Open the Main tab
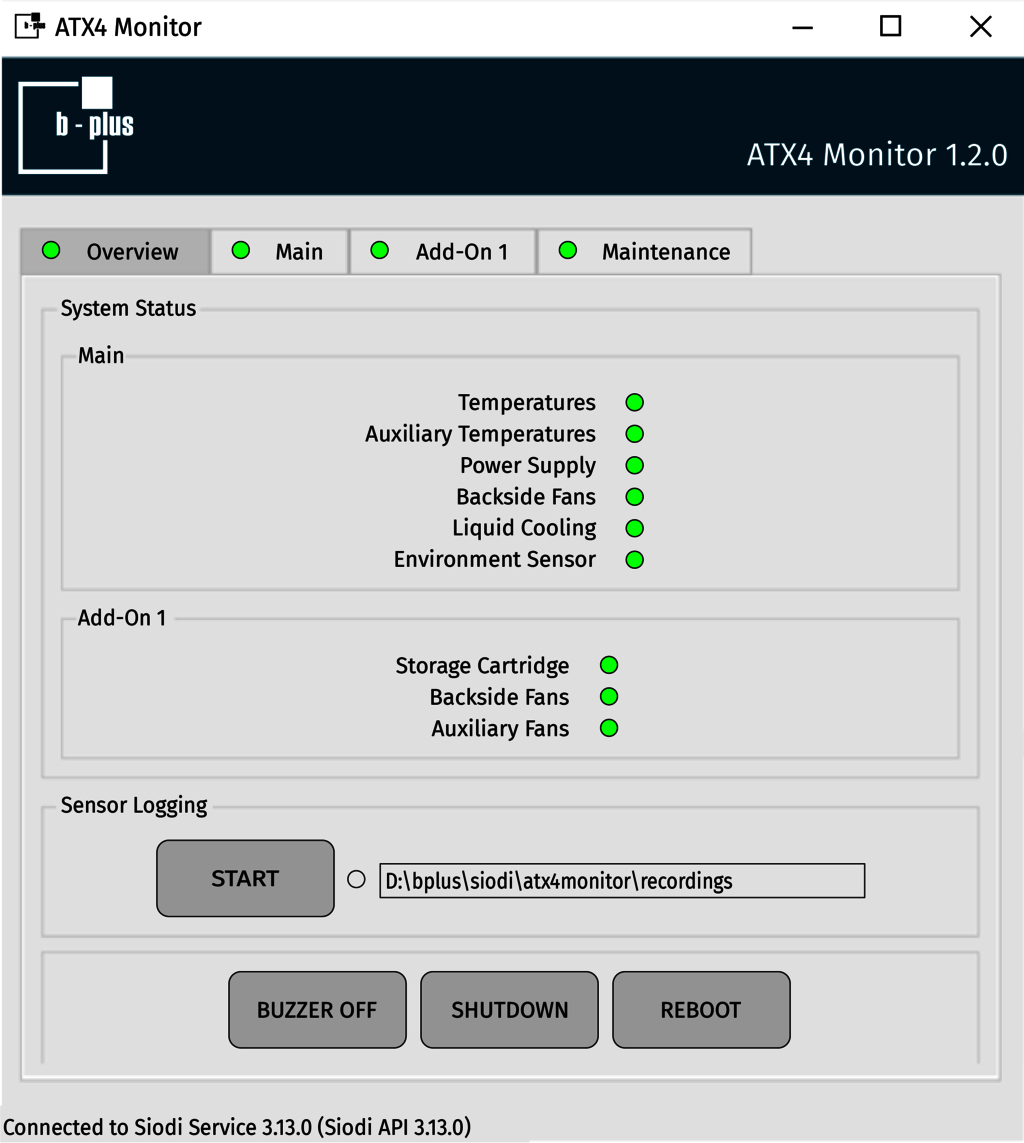Image resolution: width=1024 pixels, height=1143 pixels. click(279, 251)
